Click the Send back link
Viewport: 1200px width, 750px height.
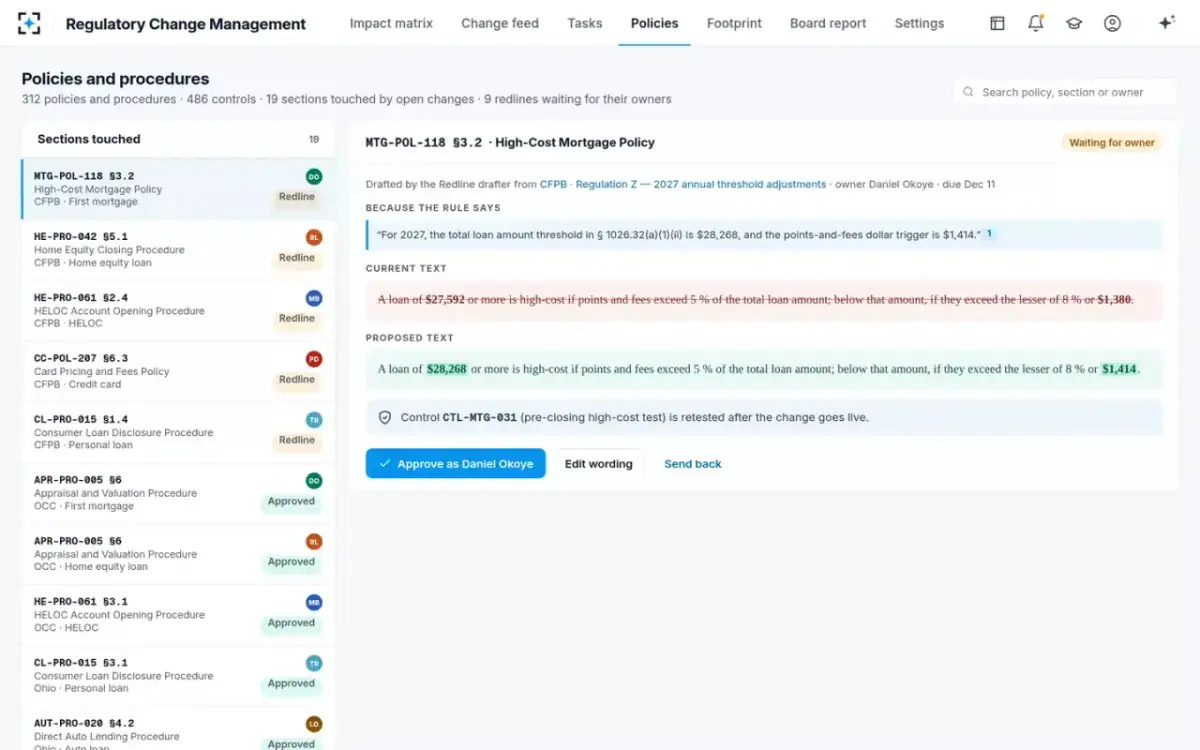693,464
